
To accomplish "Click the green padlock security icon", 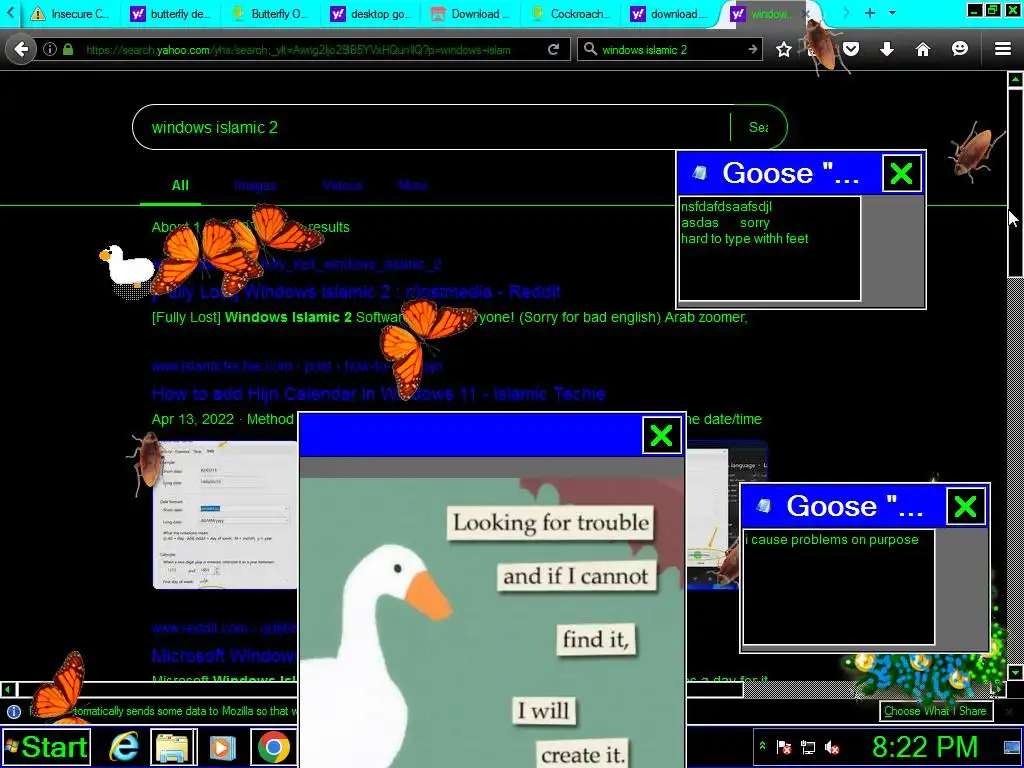I will click(68, 50).
